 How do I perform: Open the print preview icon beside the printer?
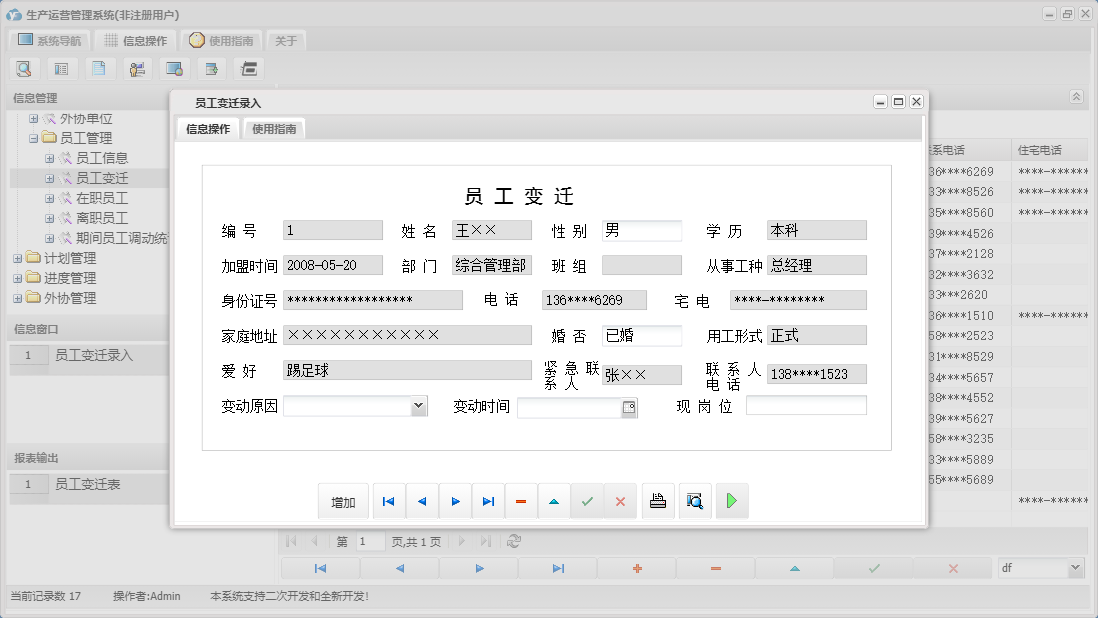click(x=695, y=501)
